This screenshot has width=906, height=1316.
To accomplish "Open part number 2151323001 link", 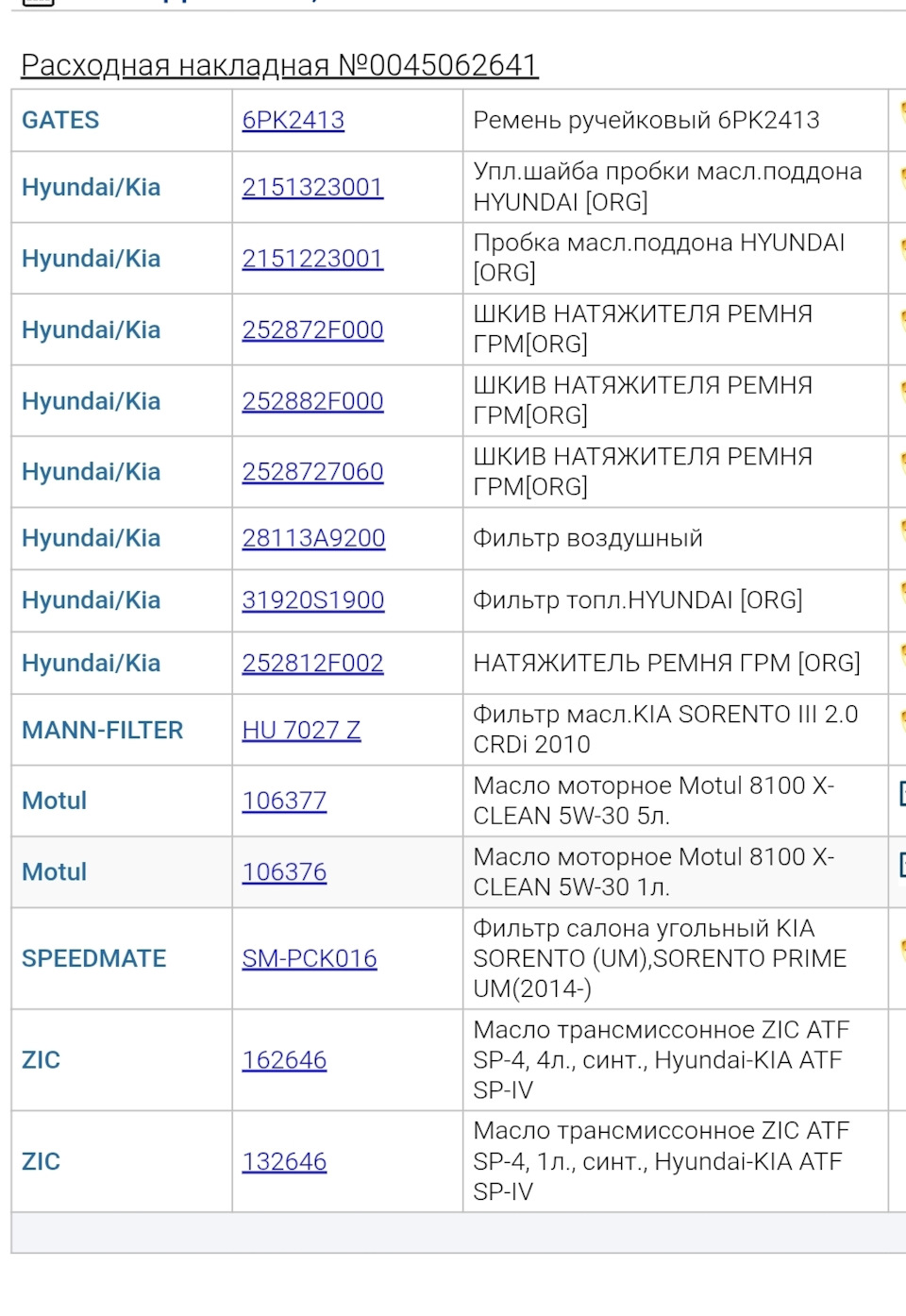I will pos(312,187).
